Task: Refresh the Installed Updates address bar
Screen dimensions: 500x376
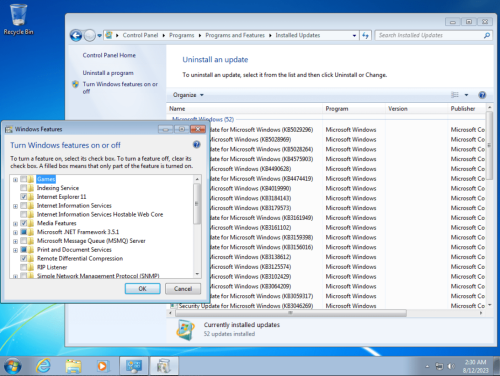Action: tap(366, 35)
